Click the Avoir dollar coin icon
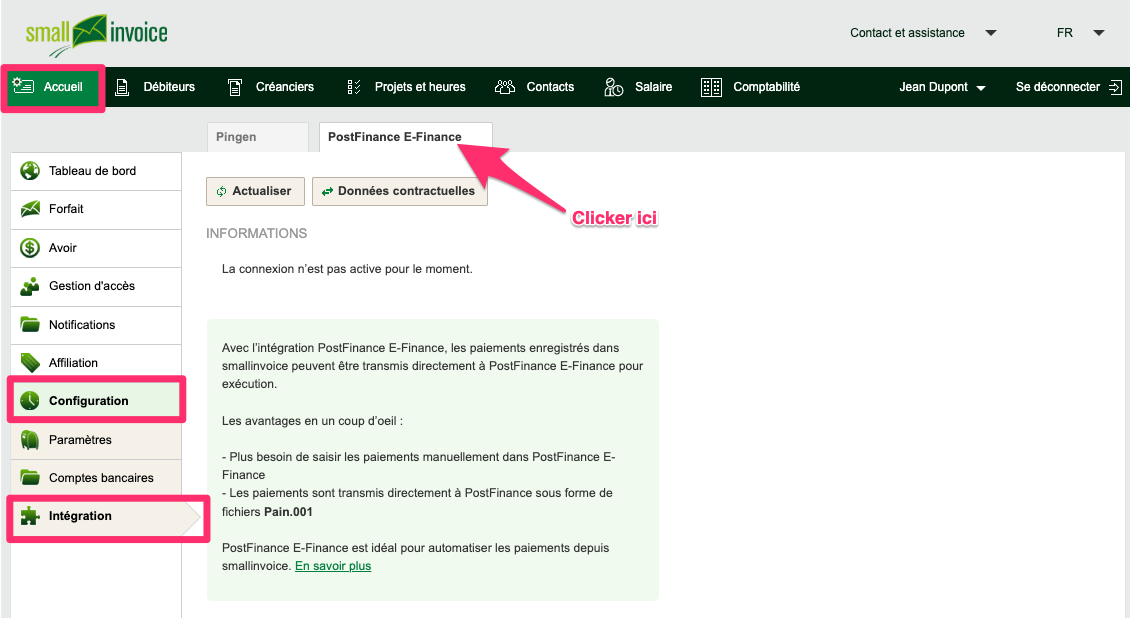The width and height of the screenshot is (1130, 618). click(30, 248)
